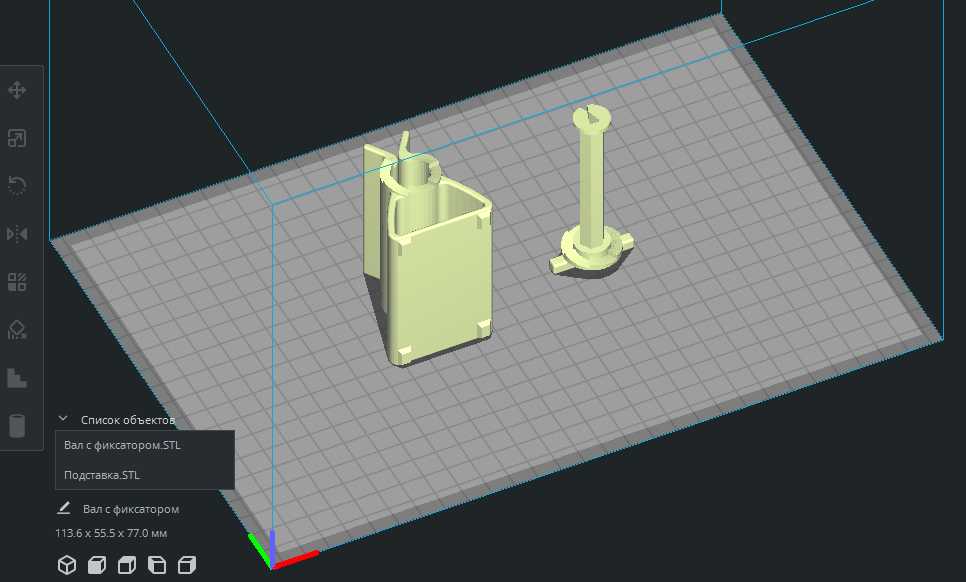The image size is (966, 582).
Task: Click the pencil icon to rename the job
Action: [63, 508]
